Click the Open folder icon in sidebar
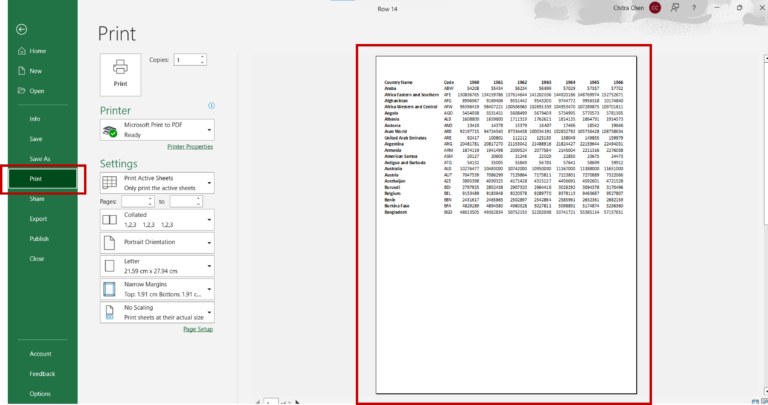 tap(22, 91)
